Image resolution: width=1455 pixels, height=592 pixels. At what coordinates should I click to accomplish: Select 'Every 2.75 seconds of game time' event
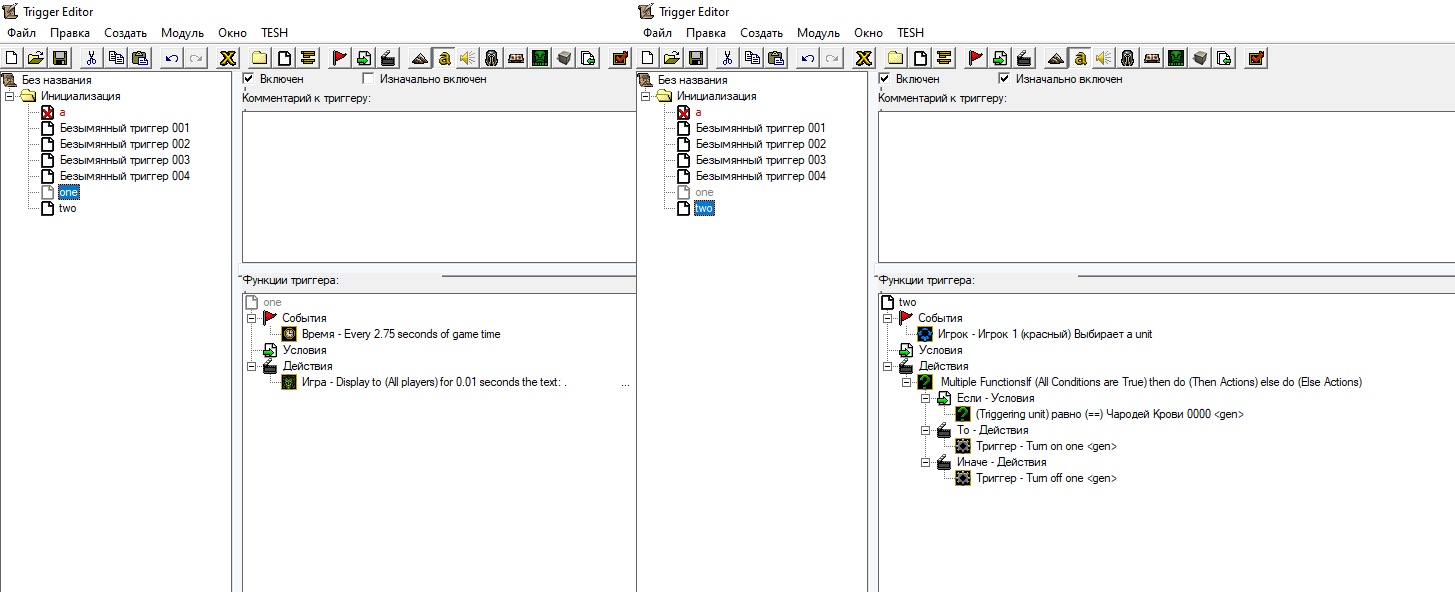[x=400, y=334]
